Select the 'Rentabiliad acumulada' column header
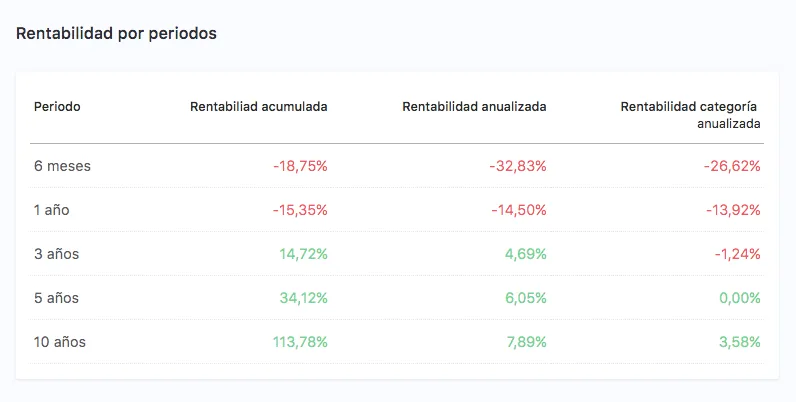Viewport: 796px width, 402px height. [259, 106]
